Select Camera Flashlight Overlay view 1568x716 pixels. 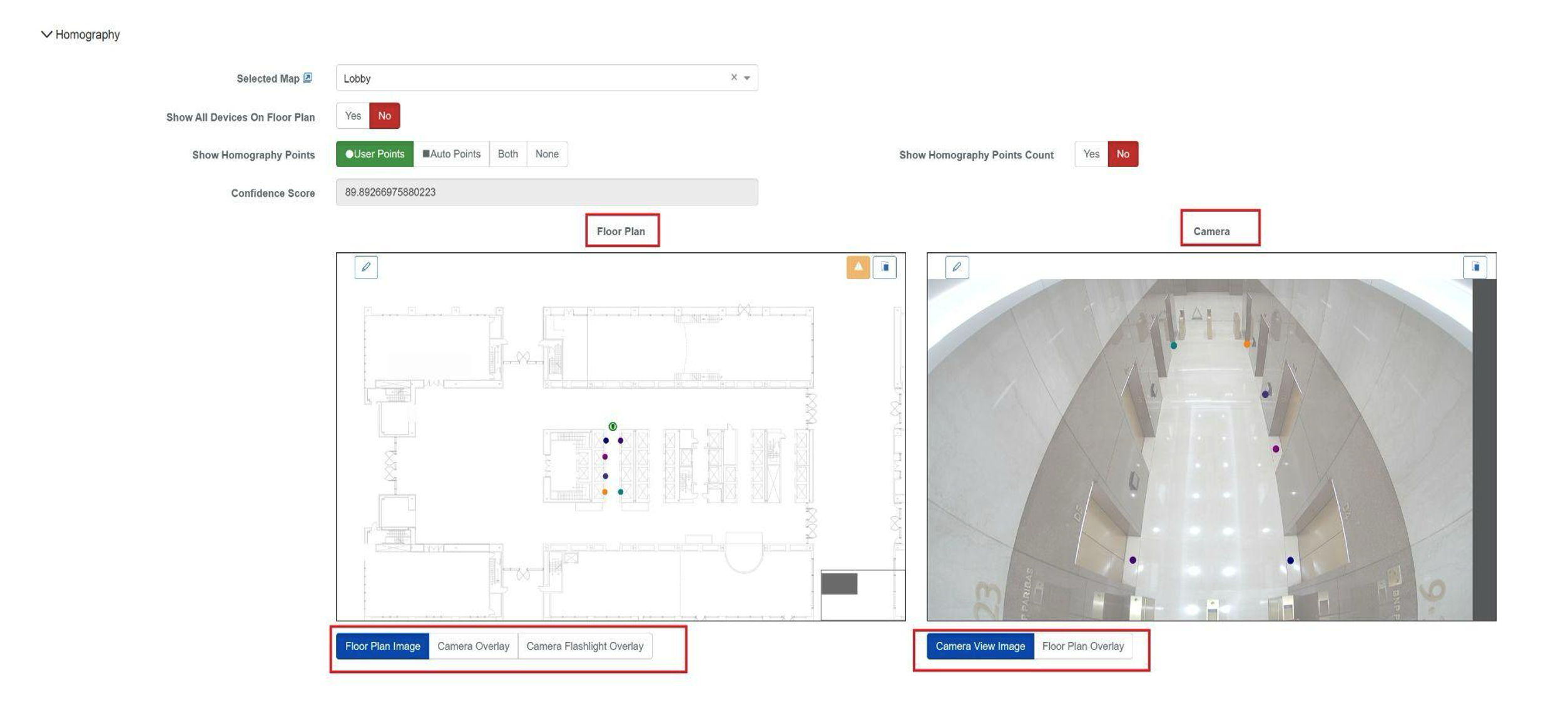(x=584, y=646)
